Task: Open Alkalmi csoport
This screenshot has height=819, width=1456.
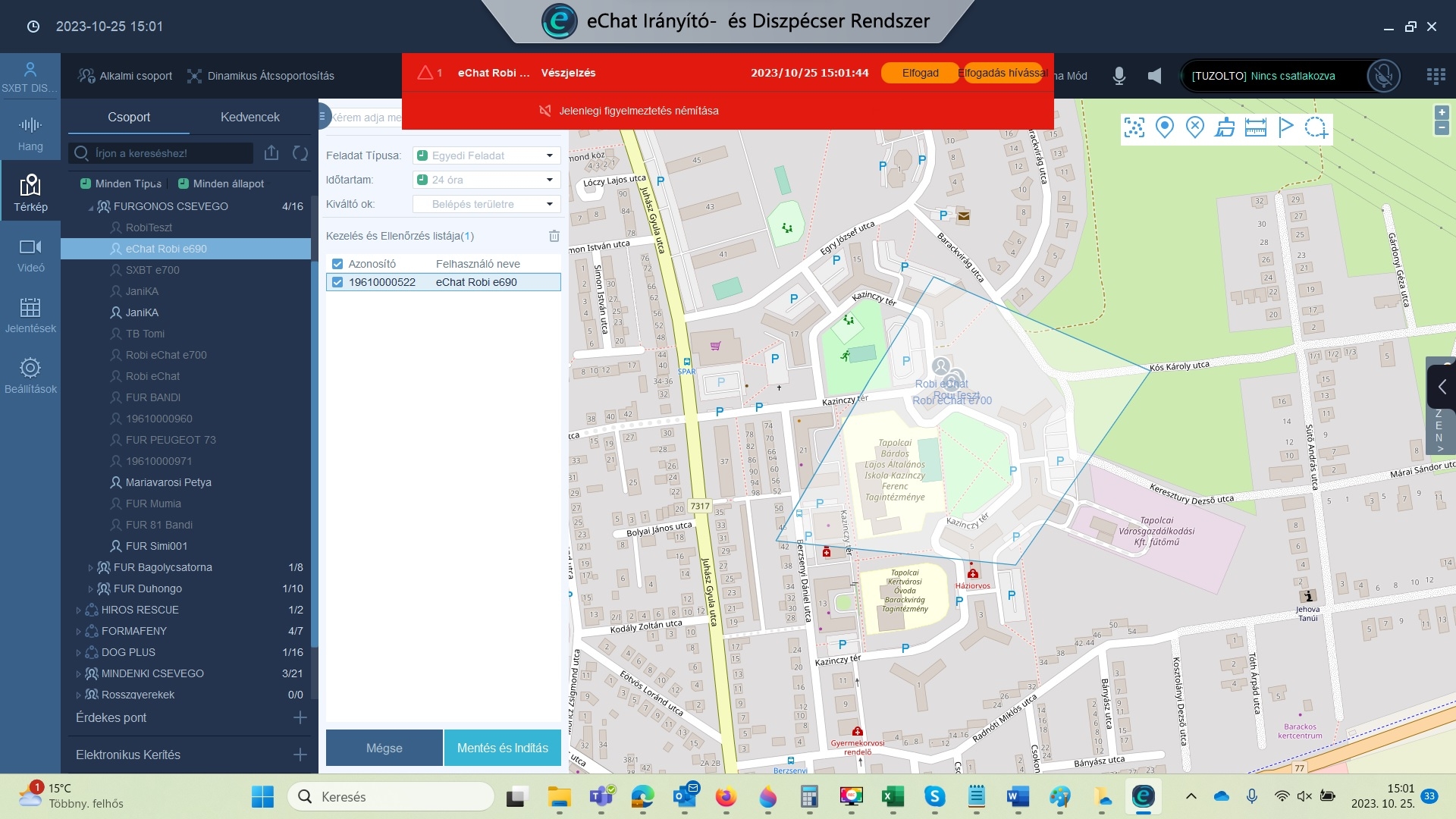Action: 125,76
